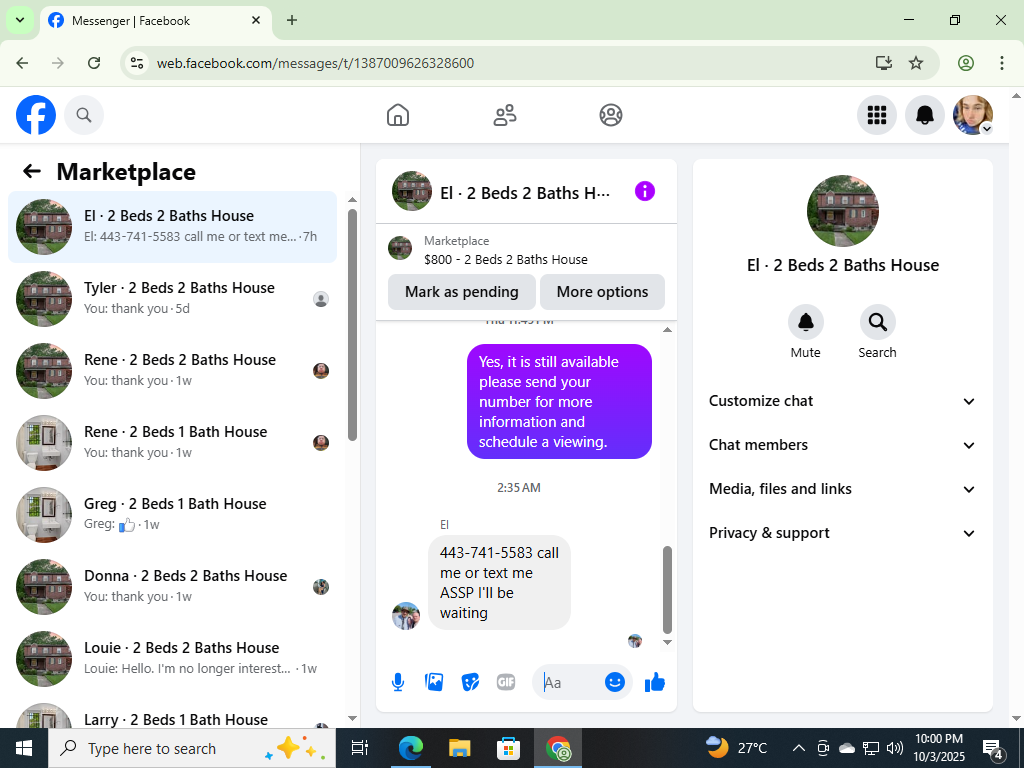Expand Customize chat section
Image resolution: width=1024 pixels, height=768 pixels.
tap(842, 401)
